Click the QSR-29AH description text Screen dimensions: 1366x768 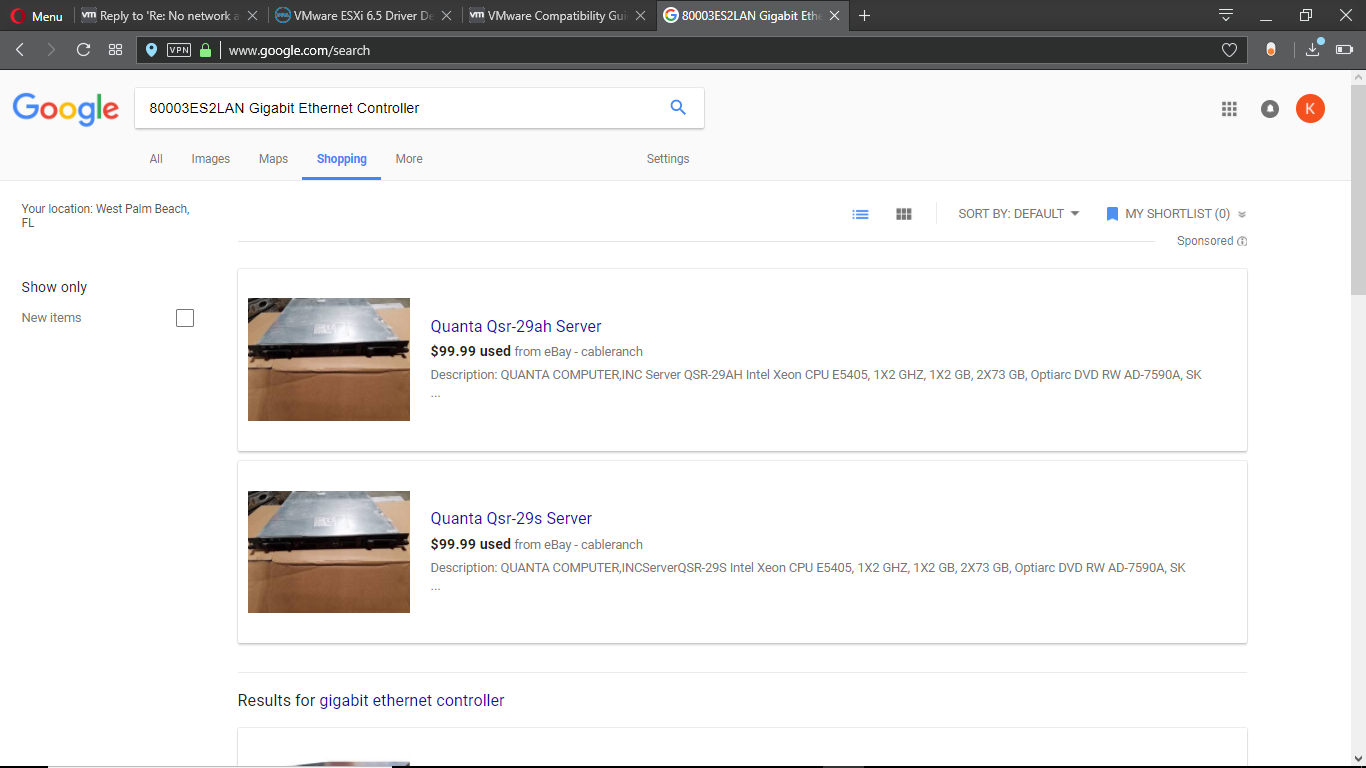pyautogui.click(x=816, y=384)
